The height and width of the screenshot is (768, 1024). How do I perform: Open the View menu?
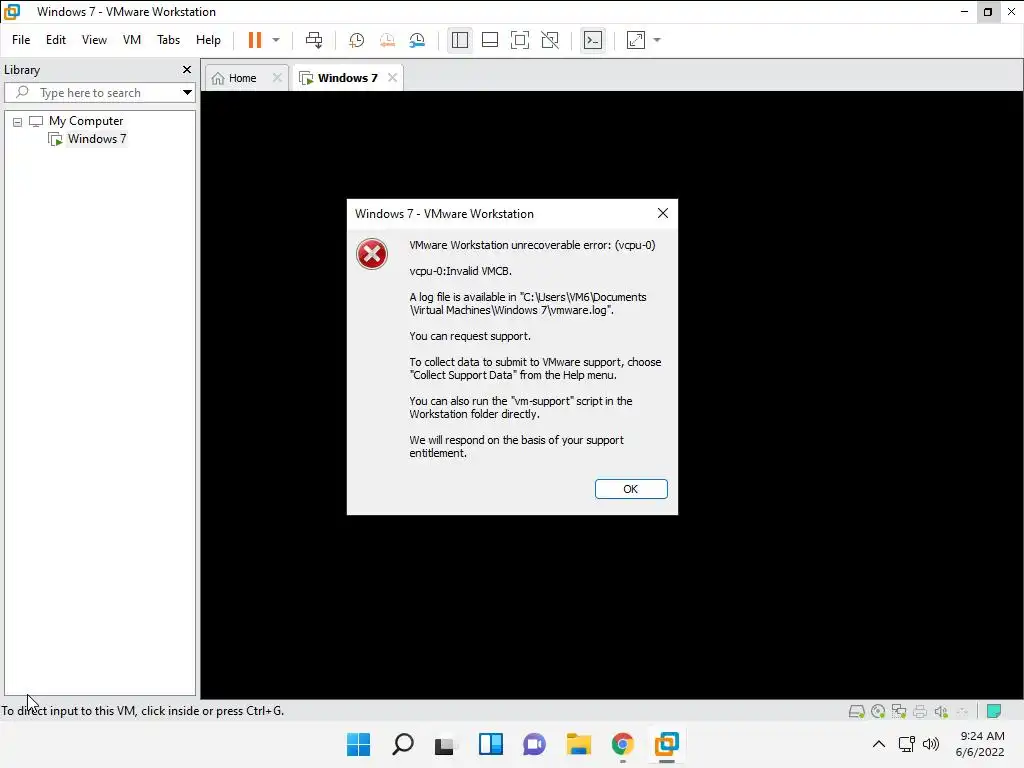click(x=94, y=40)
